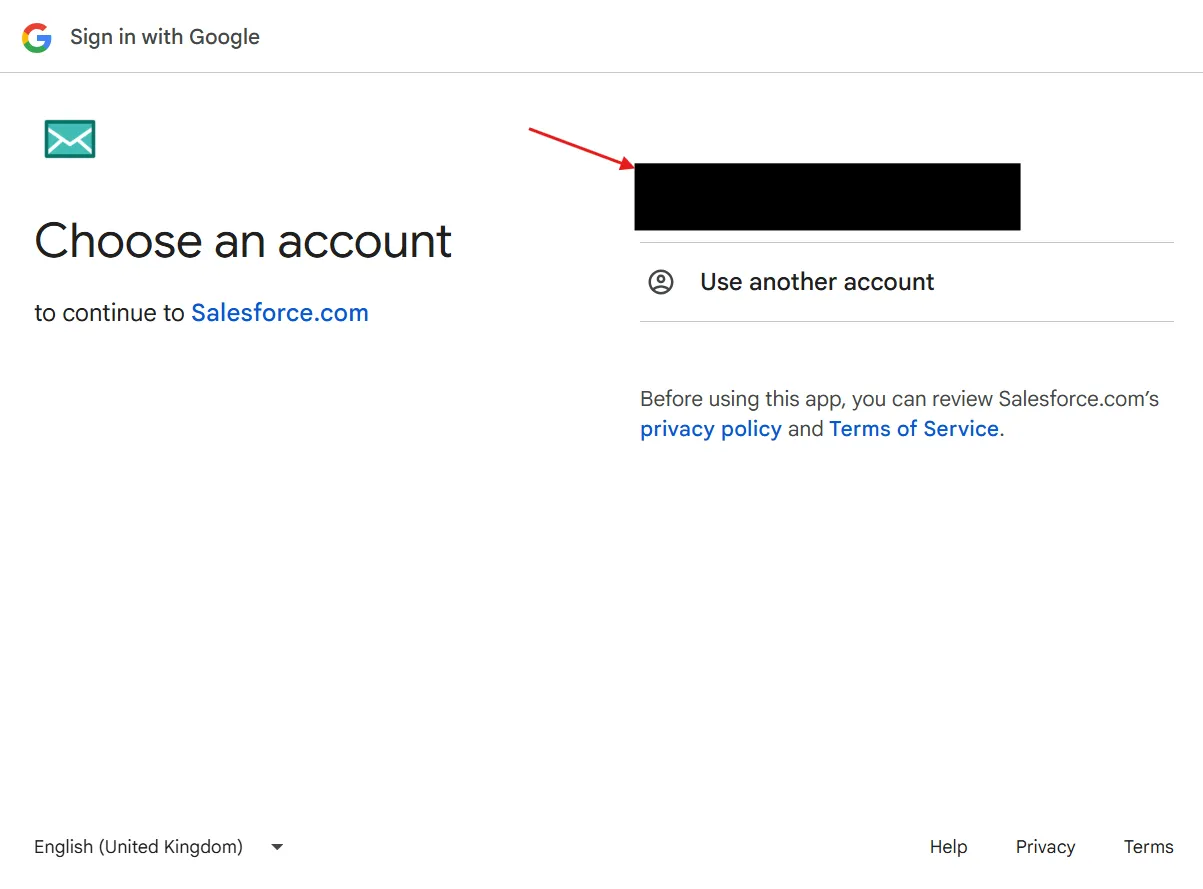
Task: Click the green envelope app icon
Action: (70, 139)
